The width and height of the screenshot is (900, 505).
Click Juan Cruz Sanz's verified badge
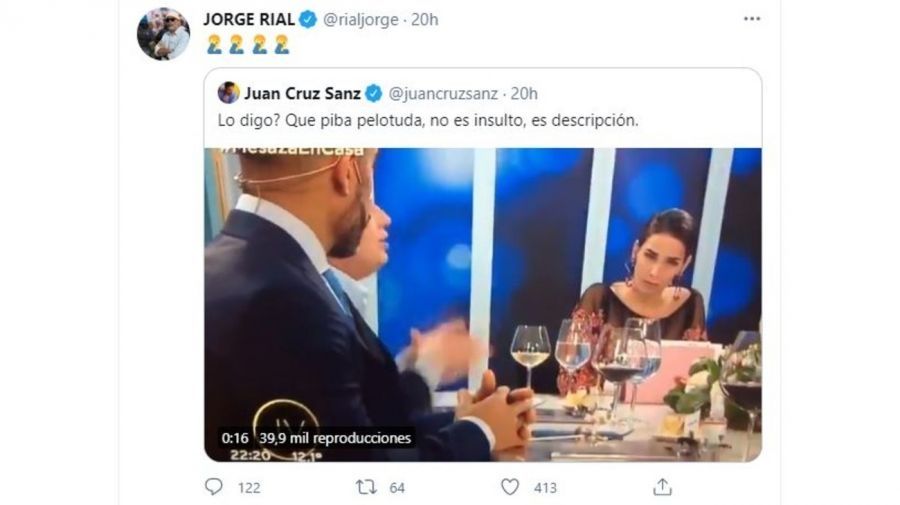[x=373, y=94]
